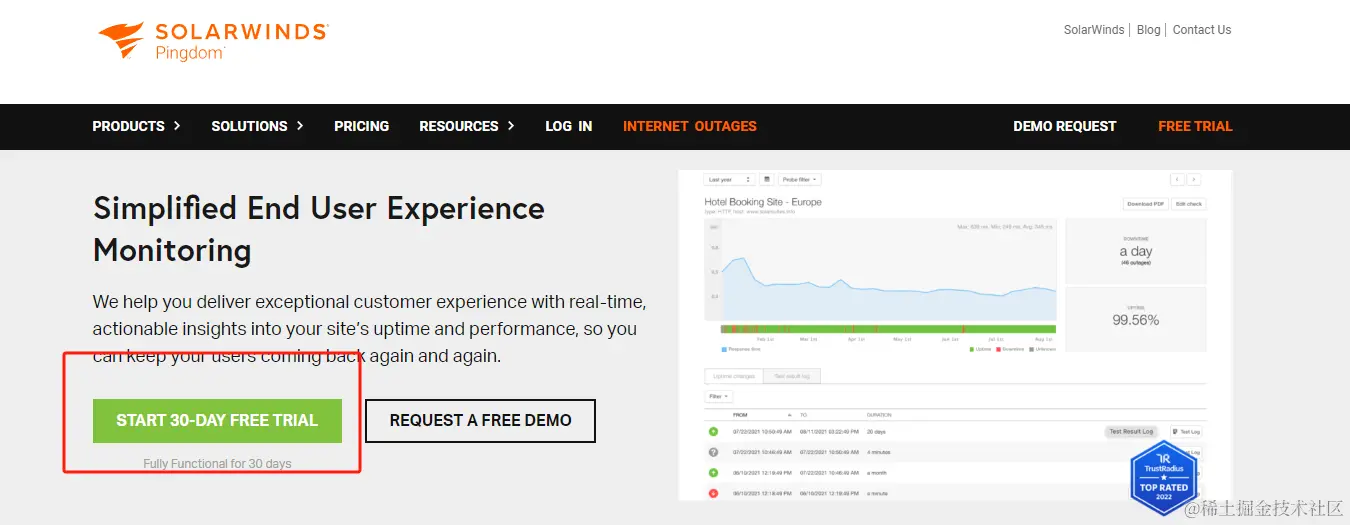
Task: Click the "Fully Functional for 30 days" text
Action: pyautogui.click(x=217, y=464)
